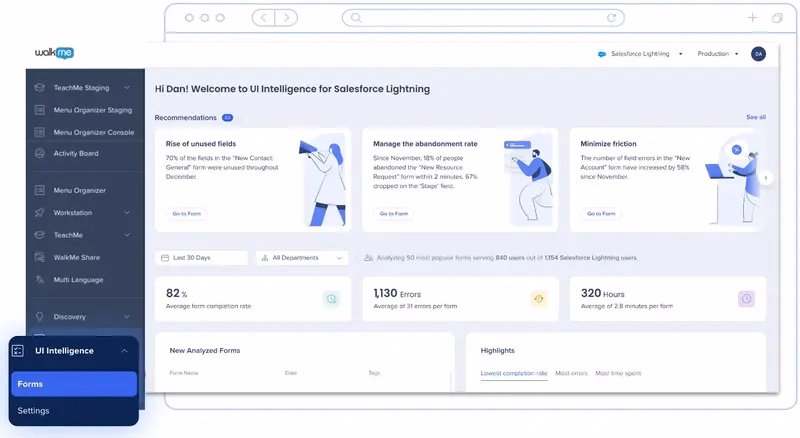Viewport: 800px width, 438px height.
Task: Open WalkMe Share from the sidebar
Action: coord(77,257)
